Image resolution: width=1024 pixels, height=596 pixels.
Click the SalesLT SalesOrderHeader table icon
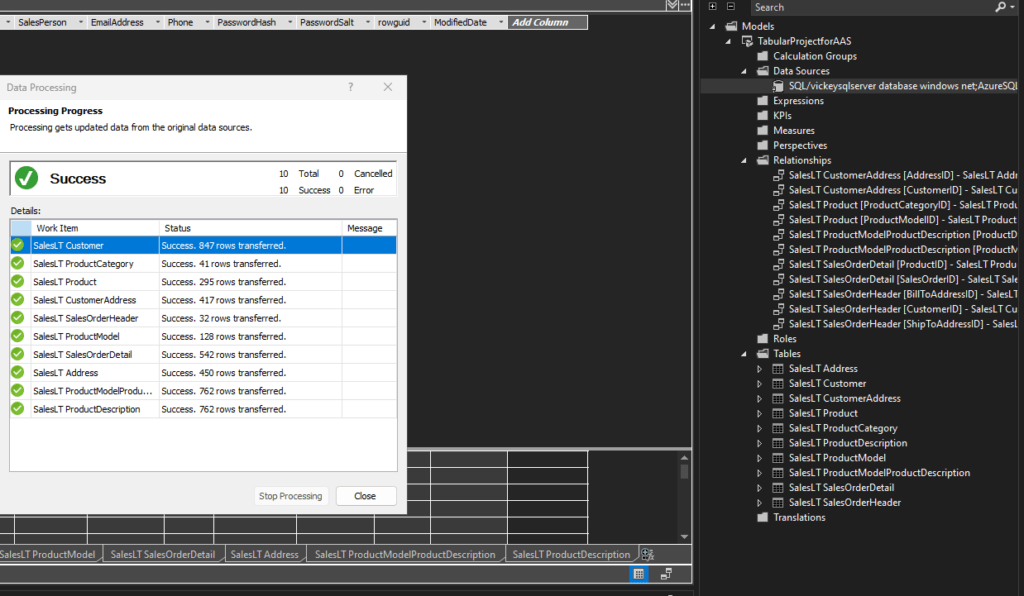click(x=778, y=503)
